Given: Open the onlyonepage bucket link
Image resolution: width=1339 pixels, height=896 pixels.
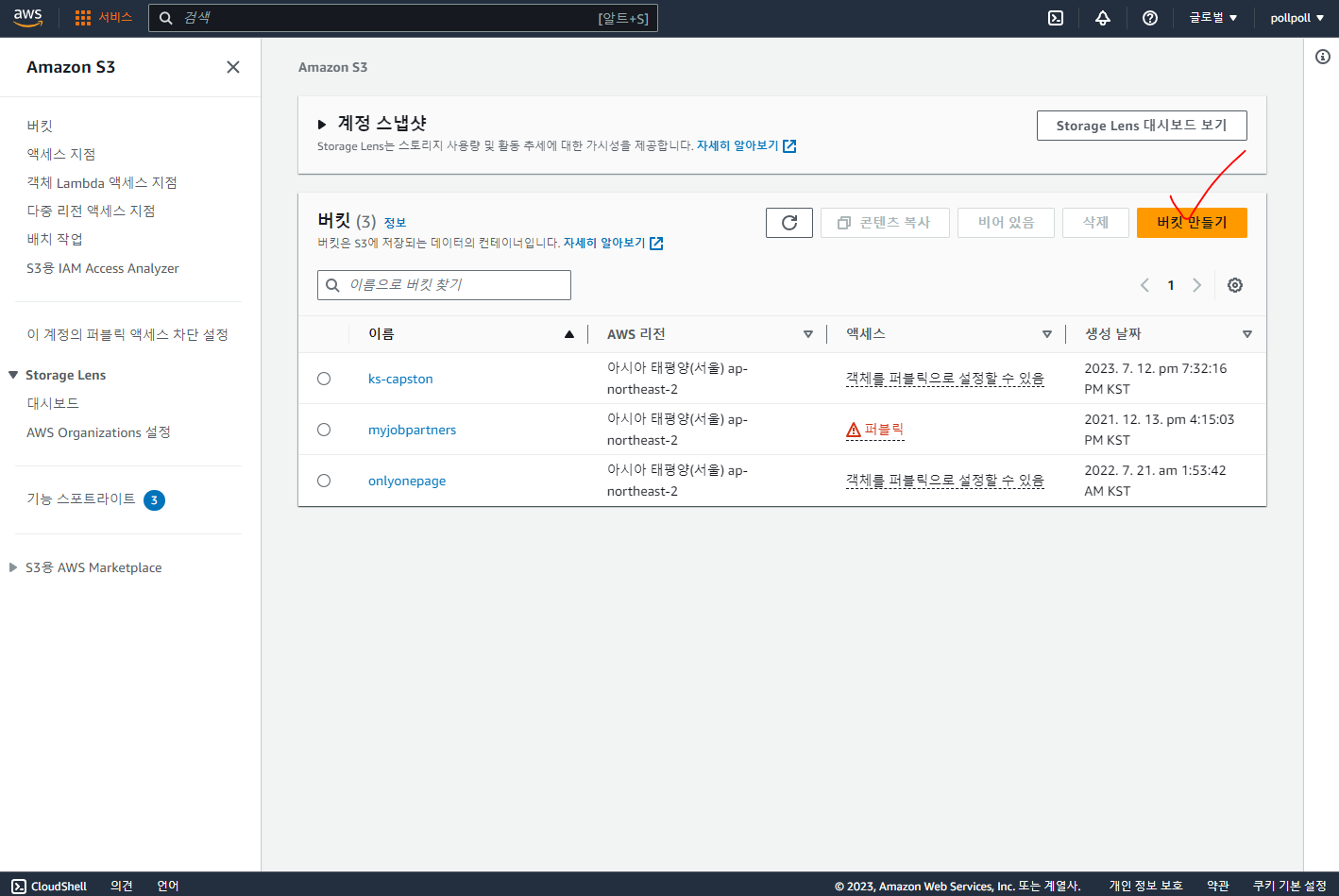Looking at the screenshot, I should pyautogui.click(x=407, y=481).
